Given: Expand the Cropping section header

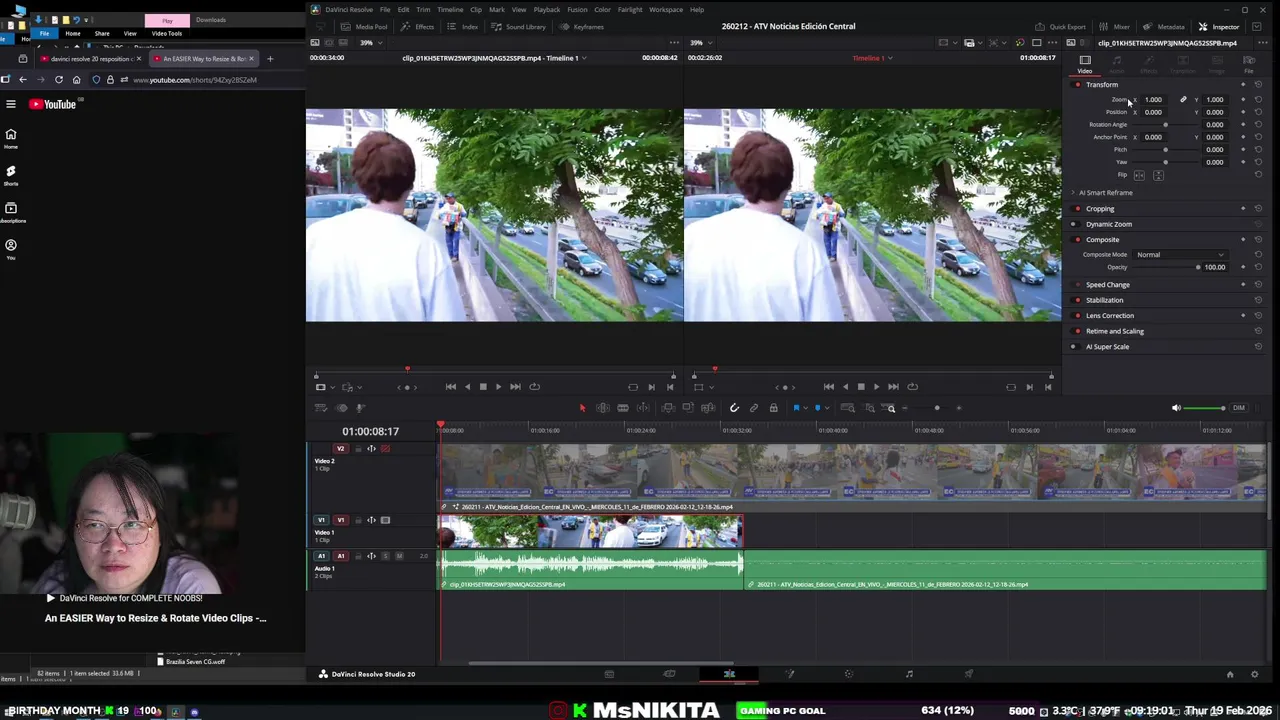Looking at the screenshot, I should 1100,209.
